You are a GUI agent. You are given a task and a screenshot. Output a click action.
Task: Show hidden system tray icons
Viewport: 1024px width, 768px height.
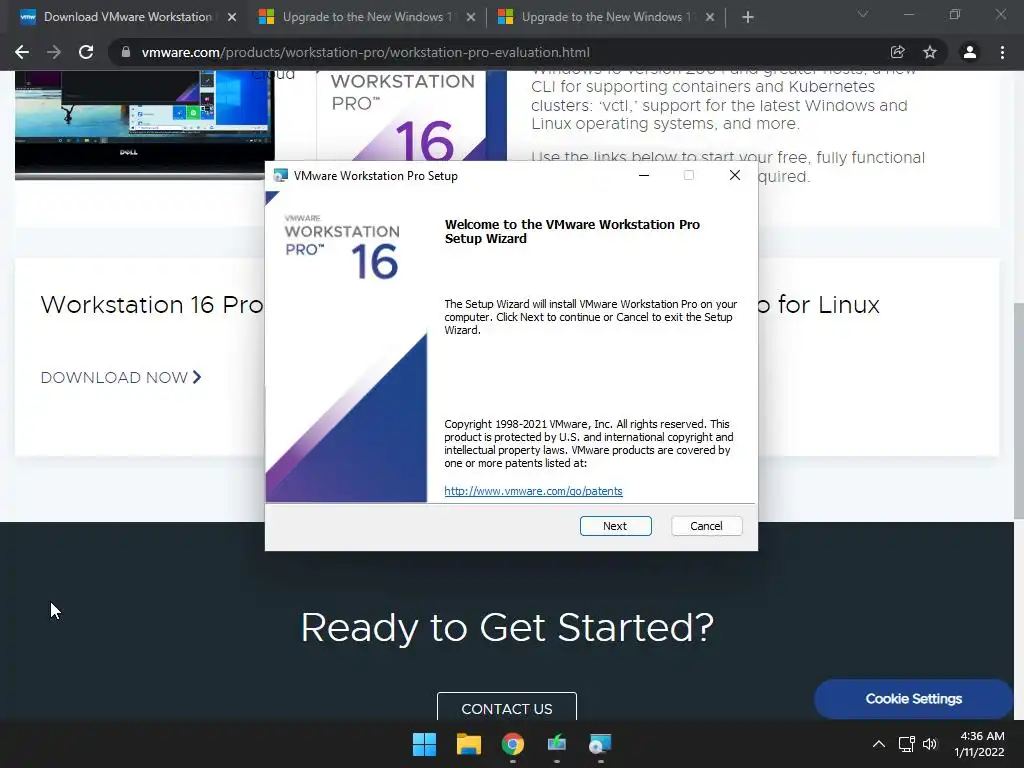tap(879, 744)
